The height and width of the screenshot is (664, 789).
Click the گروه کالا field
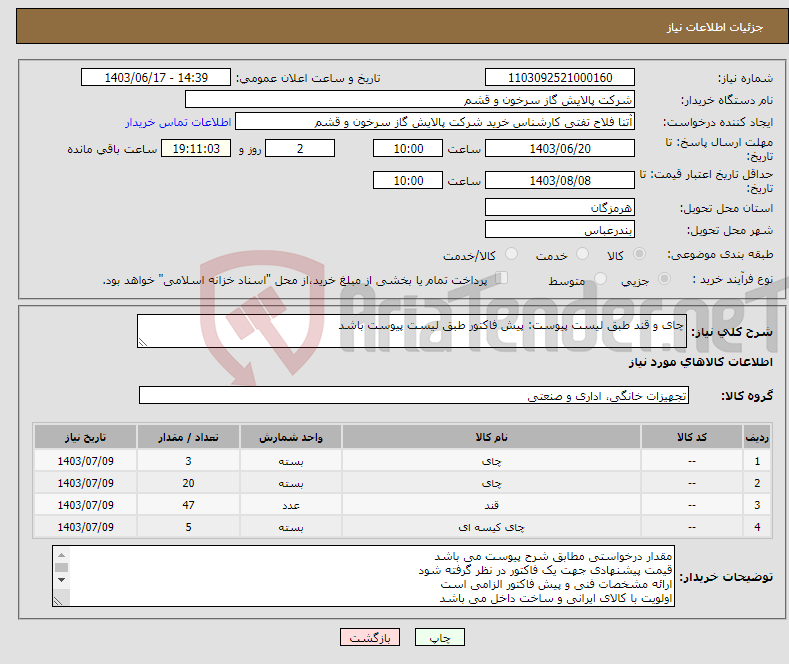click(414, 395)
